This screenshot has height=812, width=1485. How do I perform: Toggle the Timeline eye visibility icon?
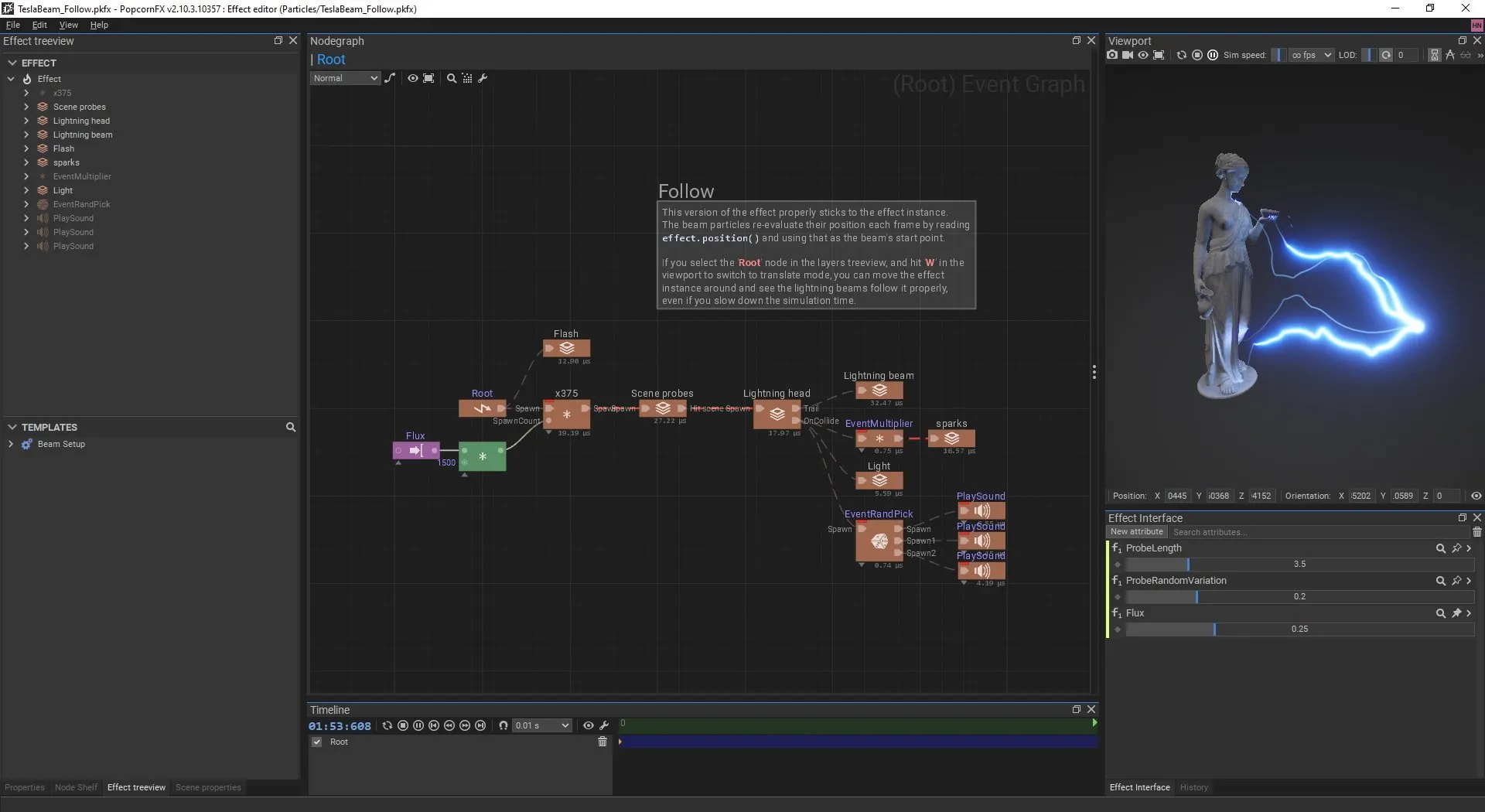pos(589,725)
